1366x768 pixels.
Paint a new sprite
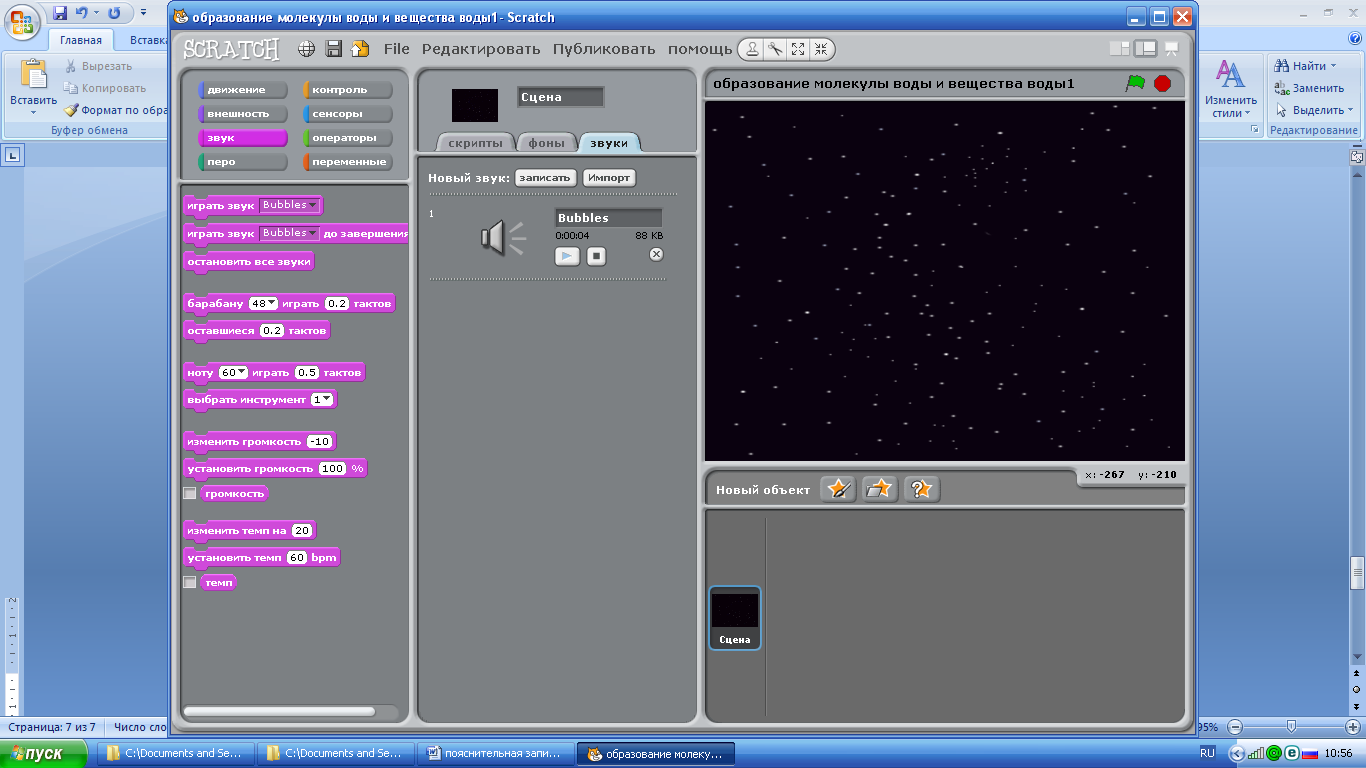point(838,489)
